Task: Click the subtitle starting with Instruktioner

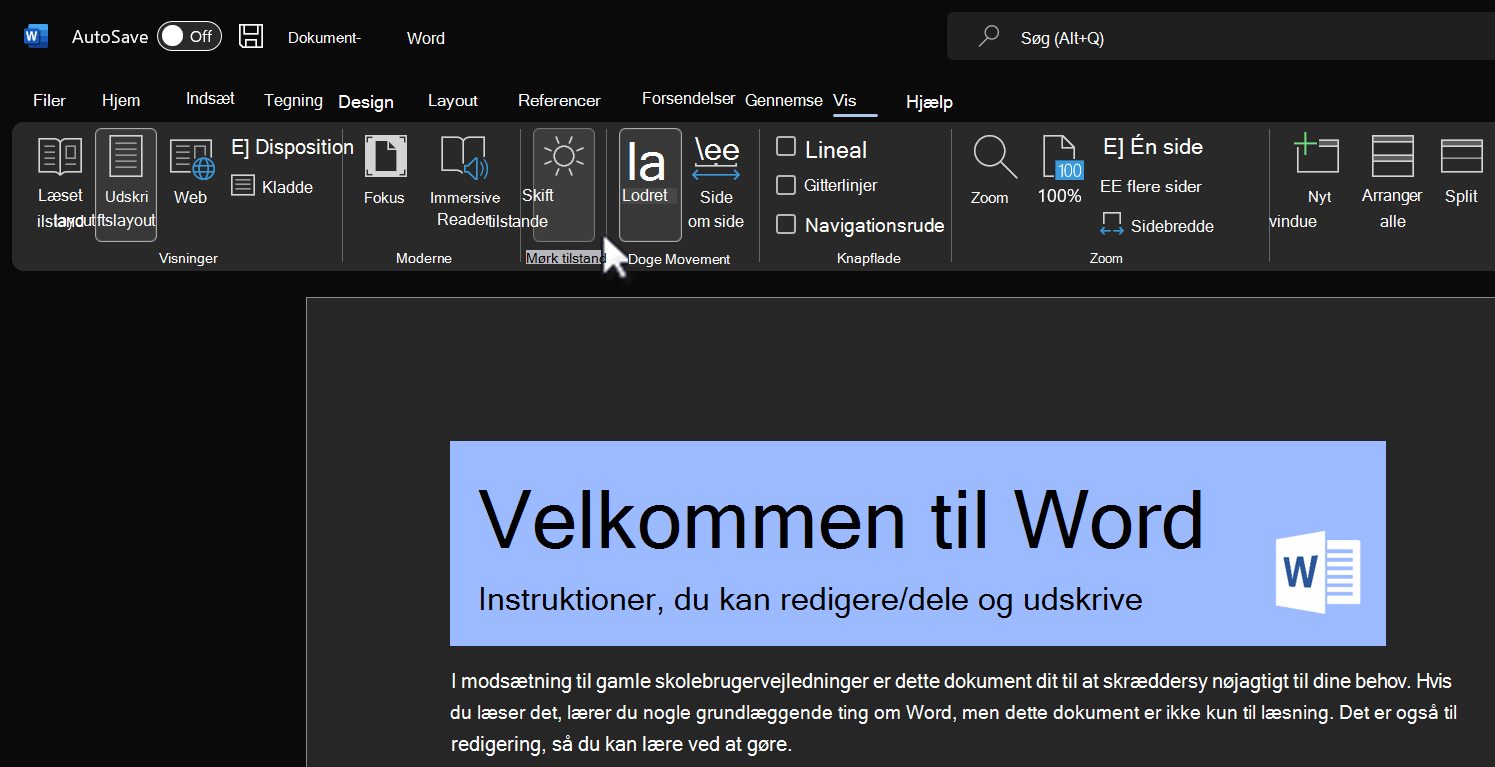Action: pyautogui.click(x=810, y=599)
